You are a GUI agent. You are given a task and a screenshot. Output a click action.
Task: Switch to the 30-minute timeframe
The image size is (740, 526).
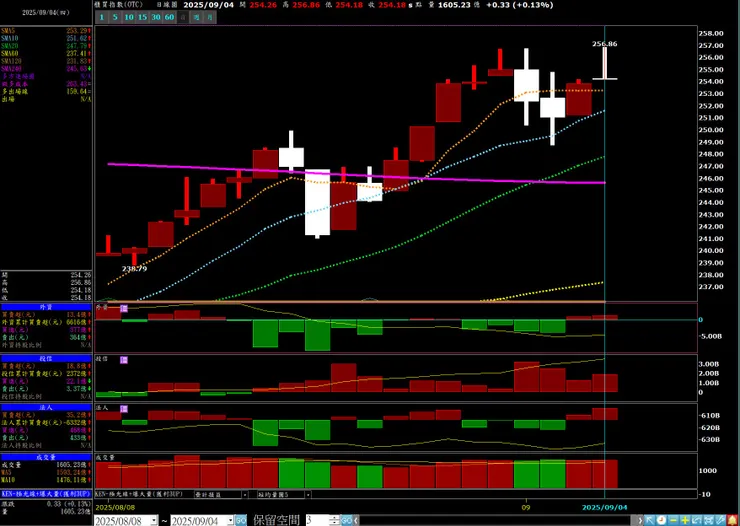pos(156,17)
